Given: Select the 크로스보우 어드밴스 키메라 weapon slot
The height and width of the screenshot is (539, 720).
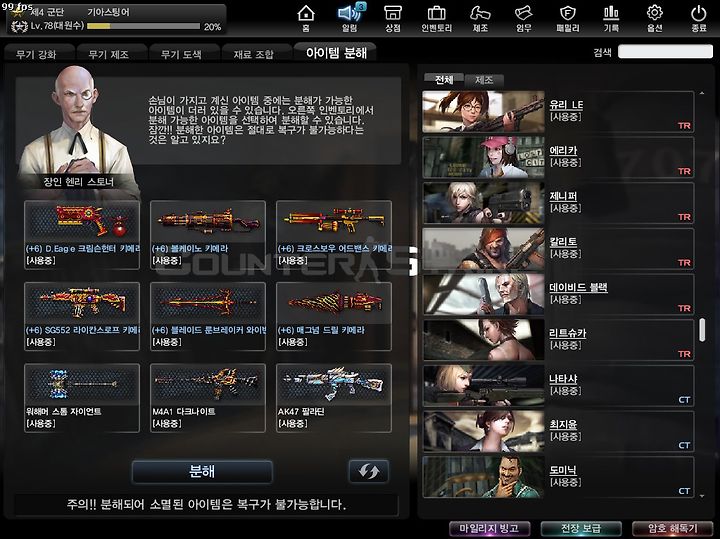Looking at the screenshot, I should tap(334, 235).
